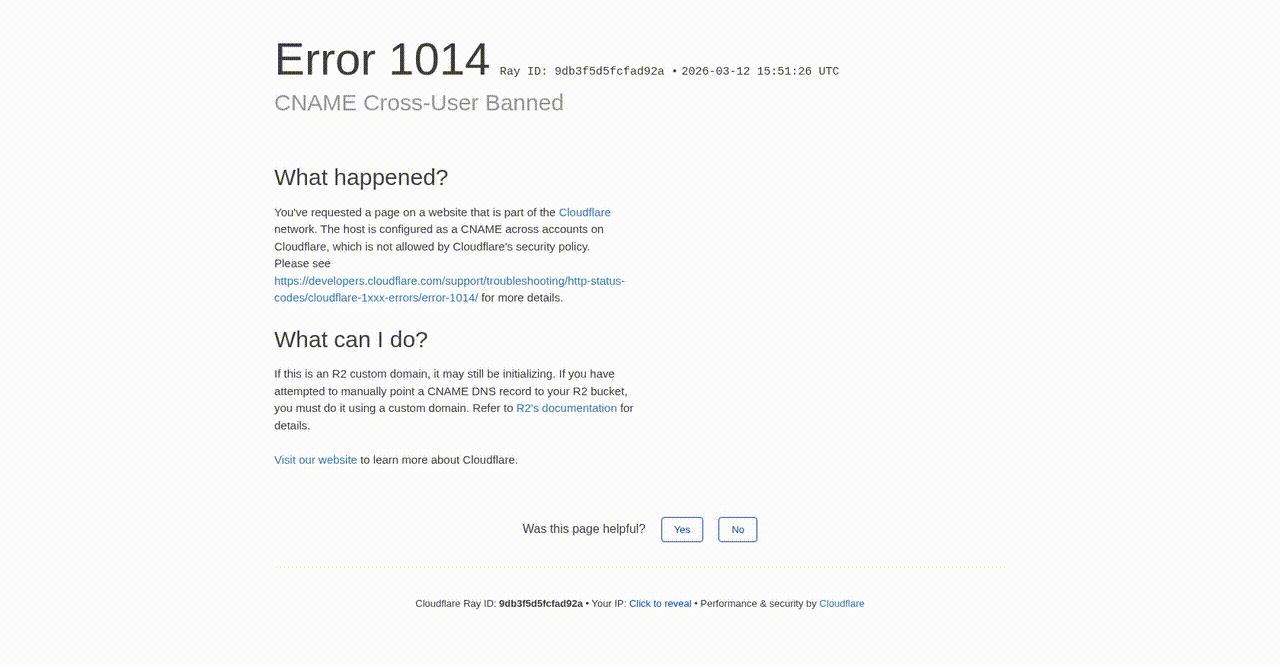Open R2's documentation link
The width and height of the screenshot is (1280, 667).
[x=566, y=408]
